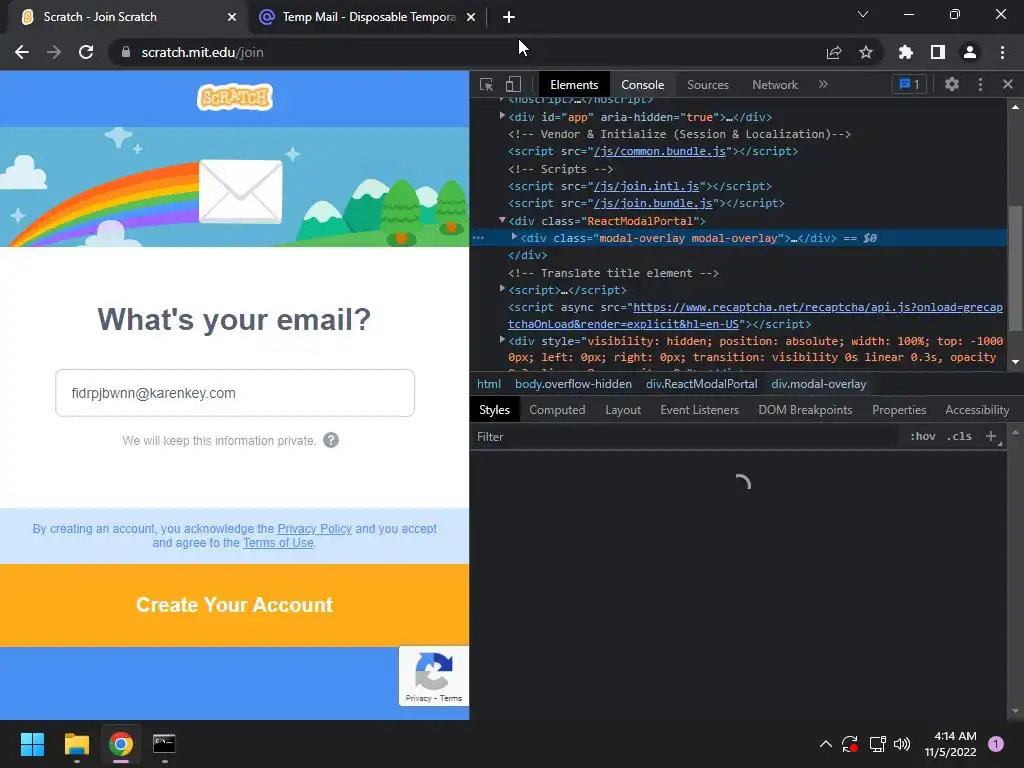This screenshot has height=768, width=1024.
Task: Show more DevTools tabs chevron
Action: (823, 84)
